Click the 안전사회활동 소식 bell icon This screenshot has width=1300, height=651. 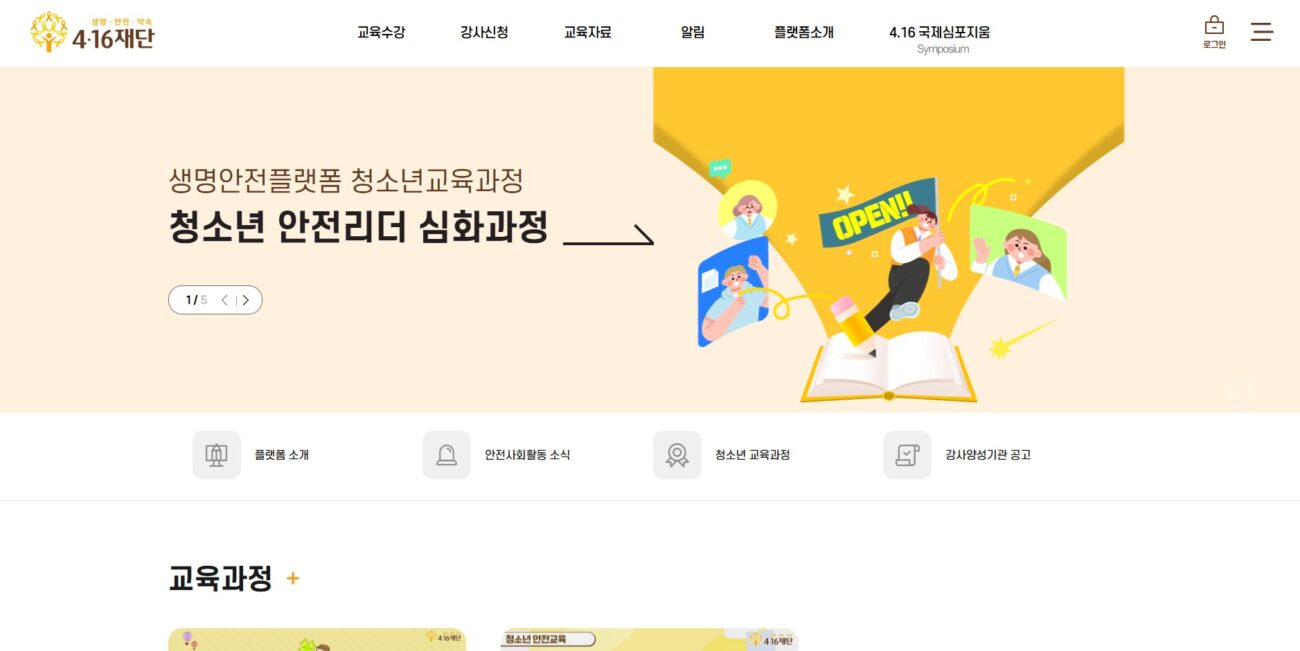(x=446, y=455)
